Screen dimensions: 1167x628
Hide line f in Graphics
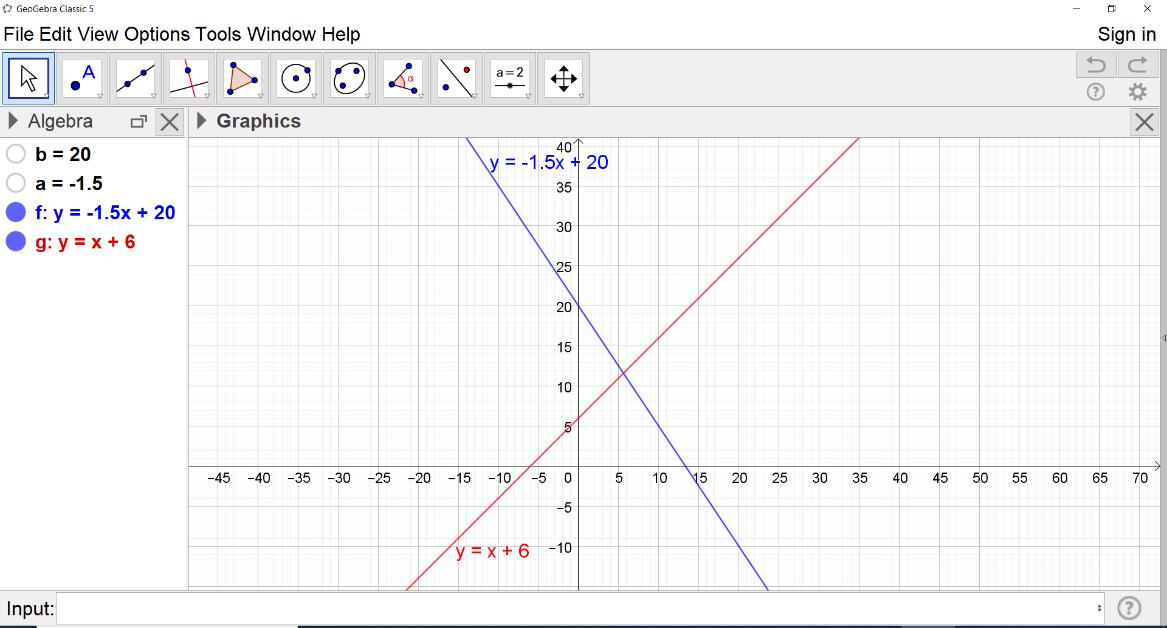pos(16,213)
